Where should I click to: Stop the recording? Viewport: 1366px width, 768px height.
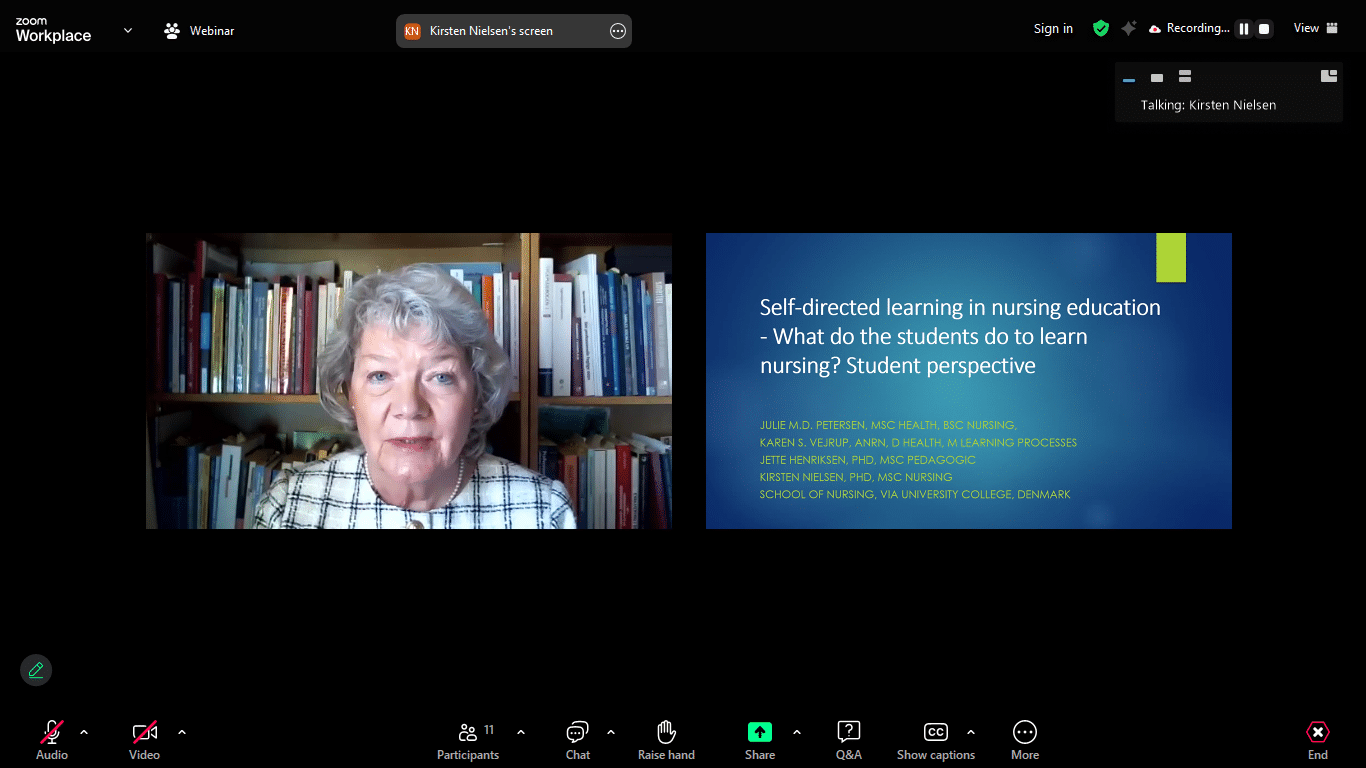(x=1264, y=29)
